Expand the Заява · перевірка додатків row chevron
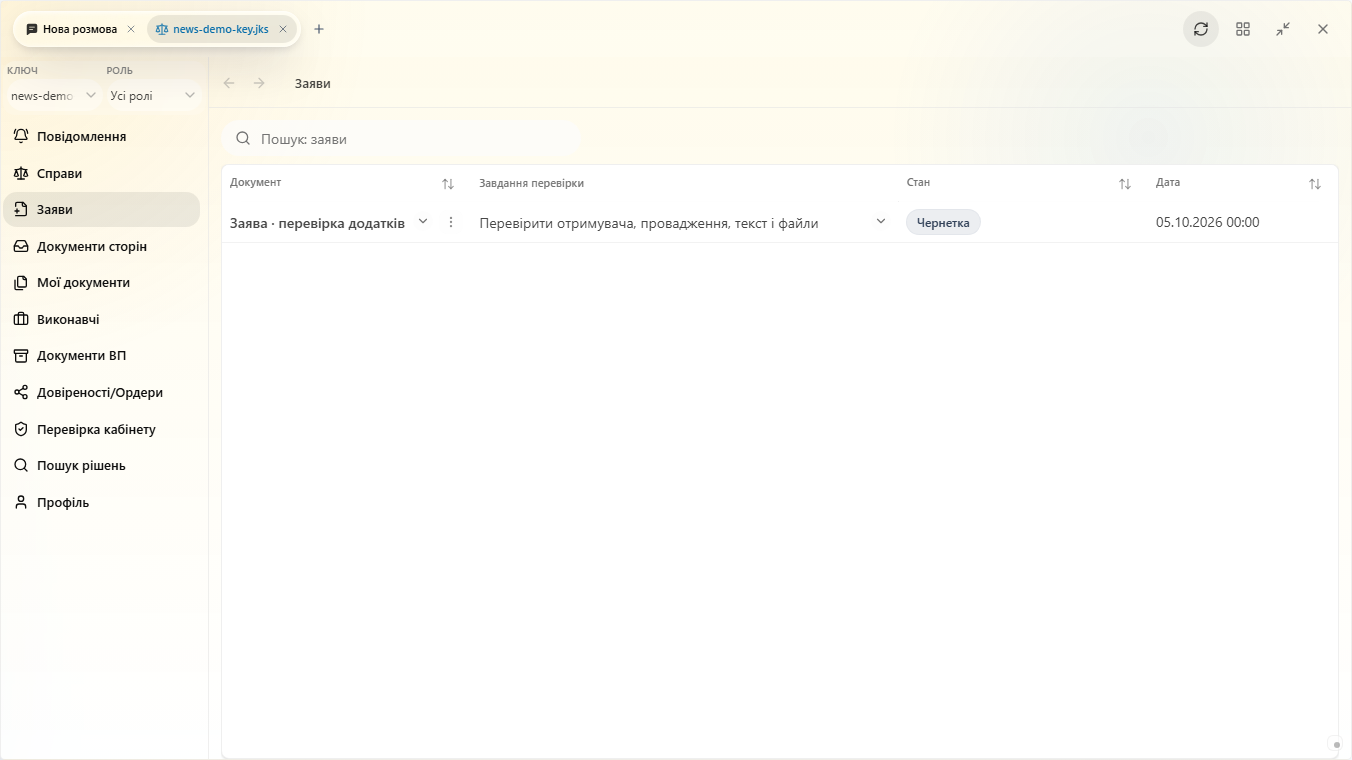 coord(423,222)
